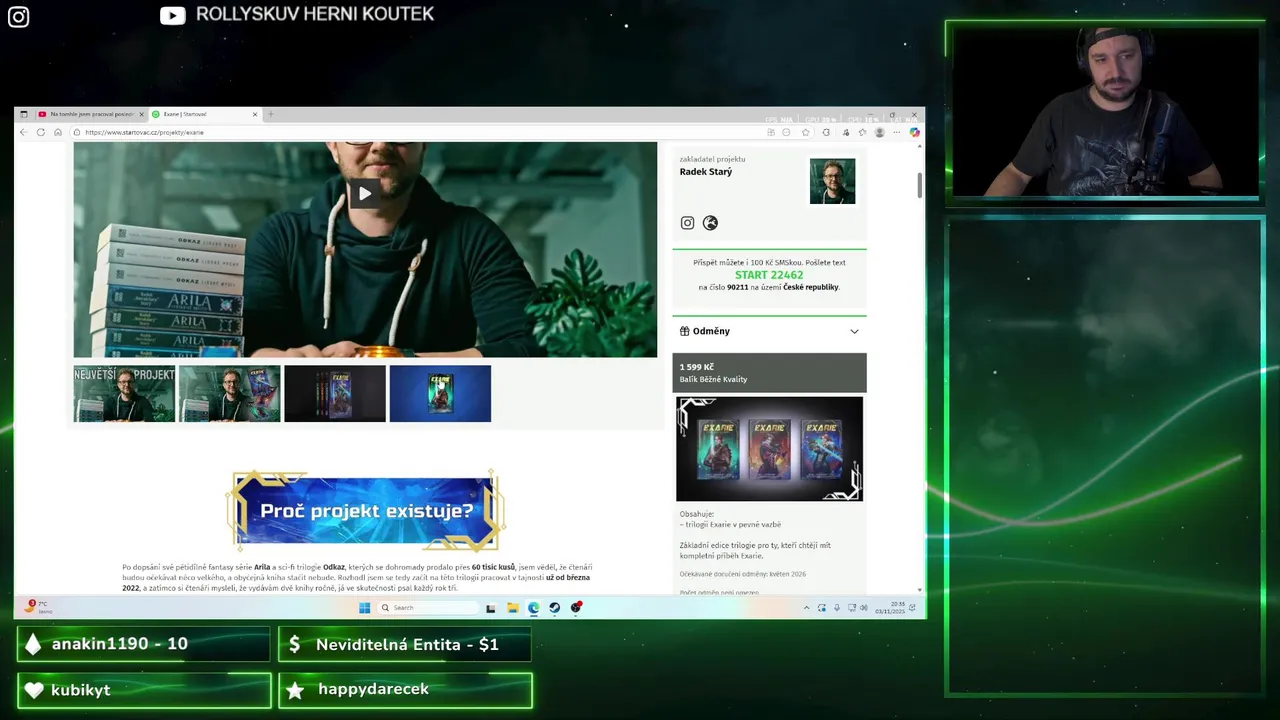The height and width of the screenshot is (720, 1280).
Task: Click the taskbar Search box
Action: pos(428,607)
